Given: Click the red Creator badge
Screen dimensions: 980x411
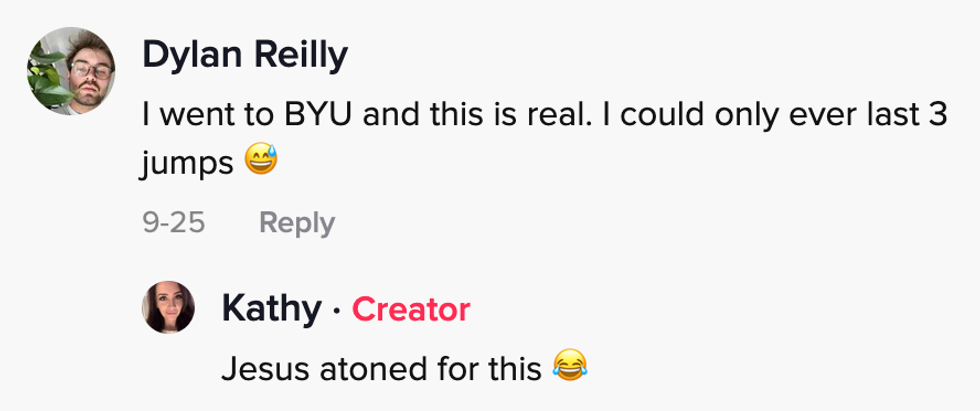Looking at the screenshot, I should [x=411, y=310].
